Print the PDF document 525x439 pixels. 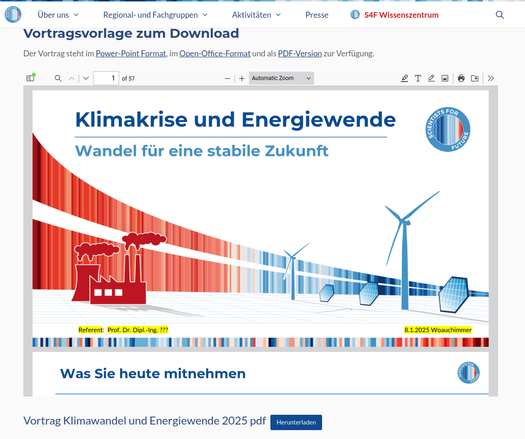point(461,78)
